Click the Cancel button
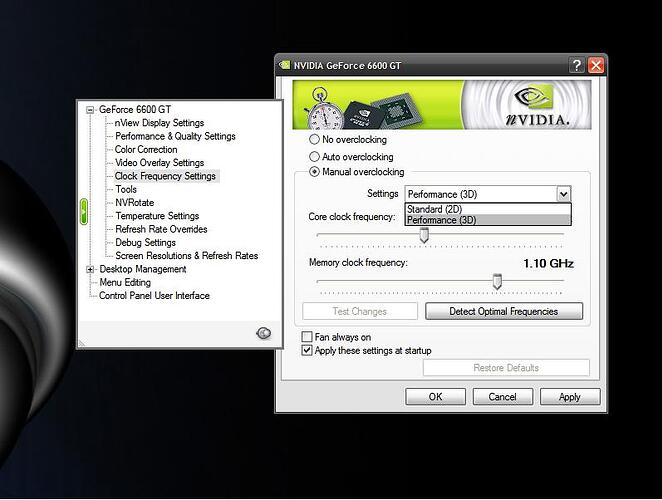This screenshot has height=500, width=662. pyautogui.click(x=502, y=397)
